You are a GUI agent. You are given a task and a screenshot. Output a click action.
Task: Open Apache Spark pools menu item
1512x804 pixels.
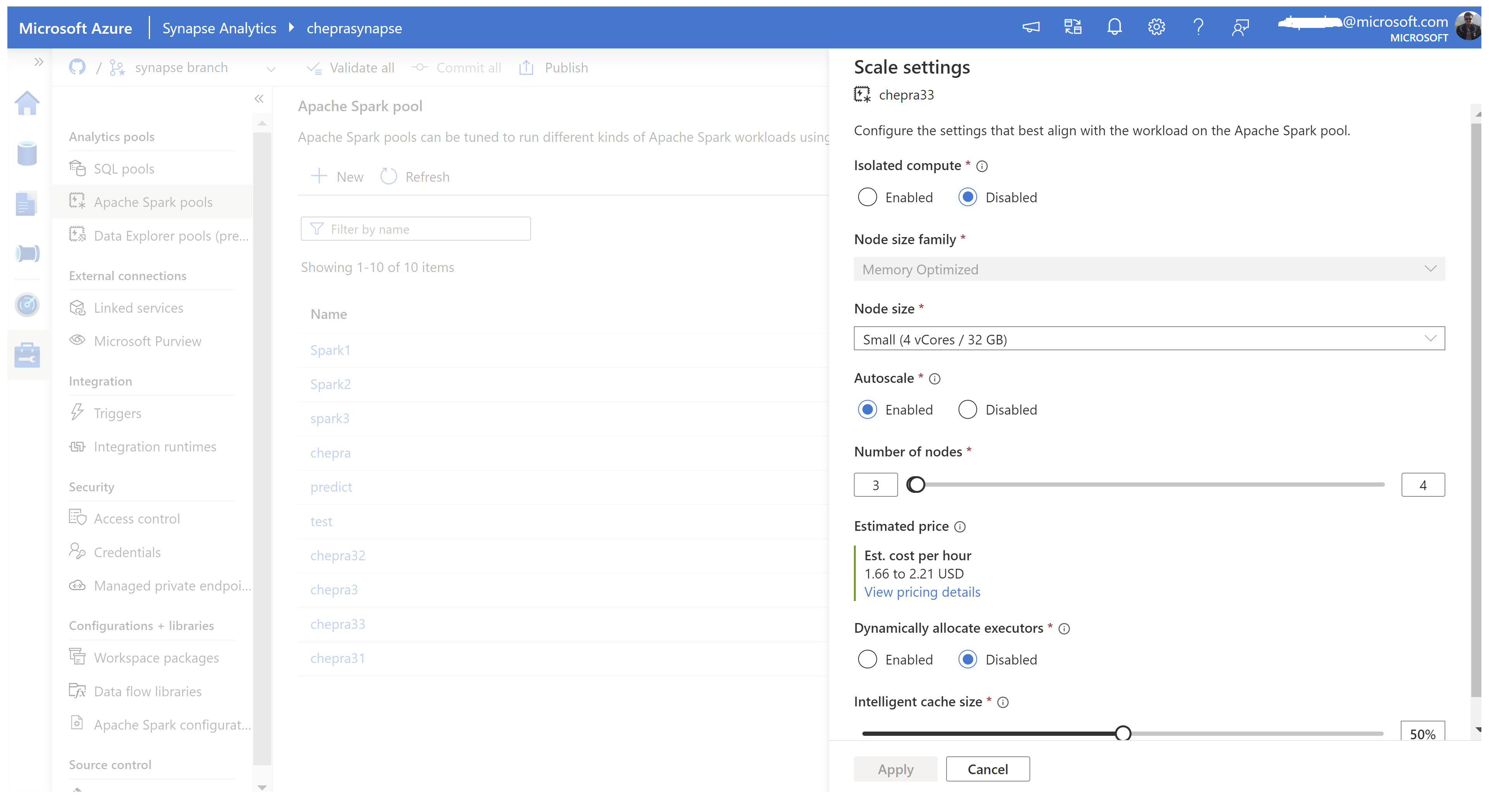tap(153, 202)
